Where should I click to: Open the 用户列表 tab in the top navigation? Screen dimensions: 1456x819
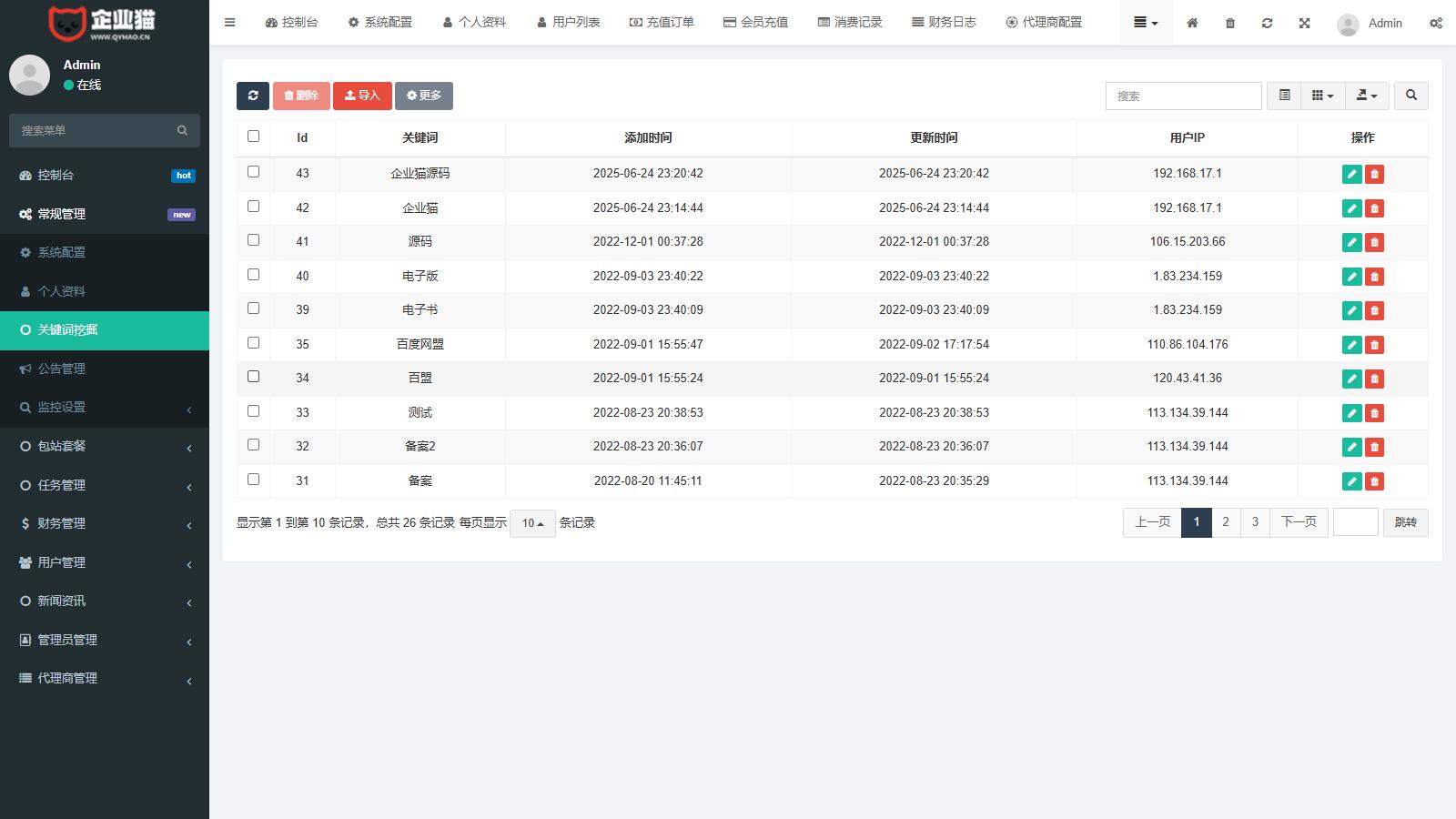coord(568,23)
